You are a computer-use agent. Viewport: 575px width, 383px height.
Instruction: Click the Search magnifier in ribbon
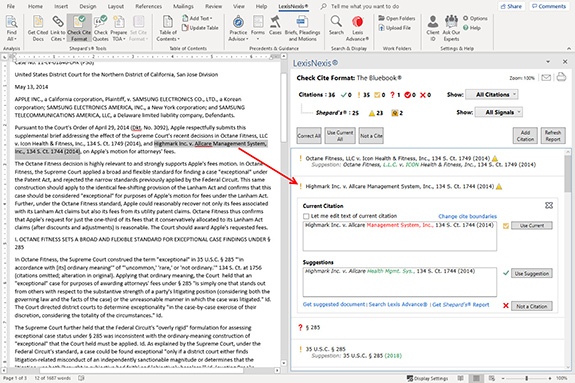[x=336, y=26]
